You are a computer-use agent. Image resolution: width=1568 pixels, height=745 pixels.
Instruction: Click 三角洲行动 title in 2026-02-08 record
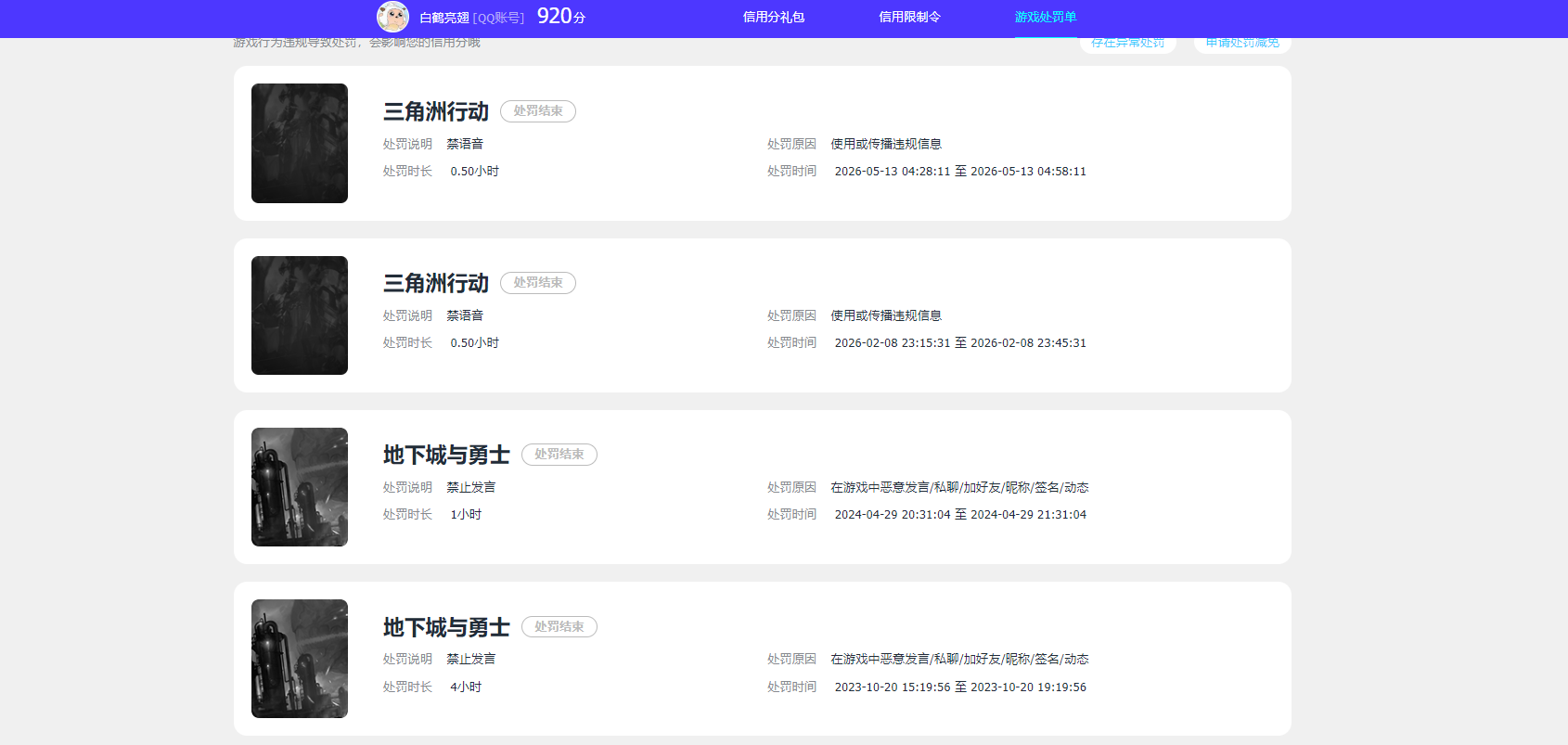[436, 283]
